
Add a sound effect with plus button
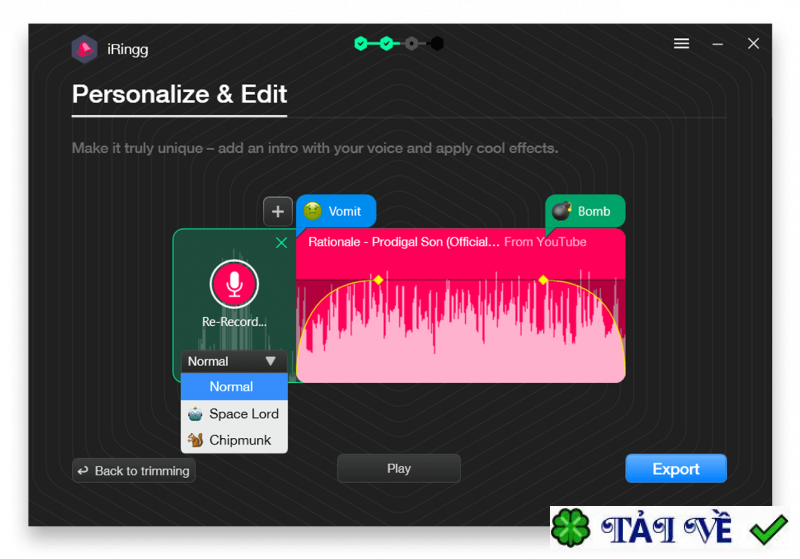coord(278,211)
